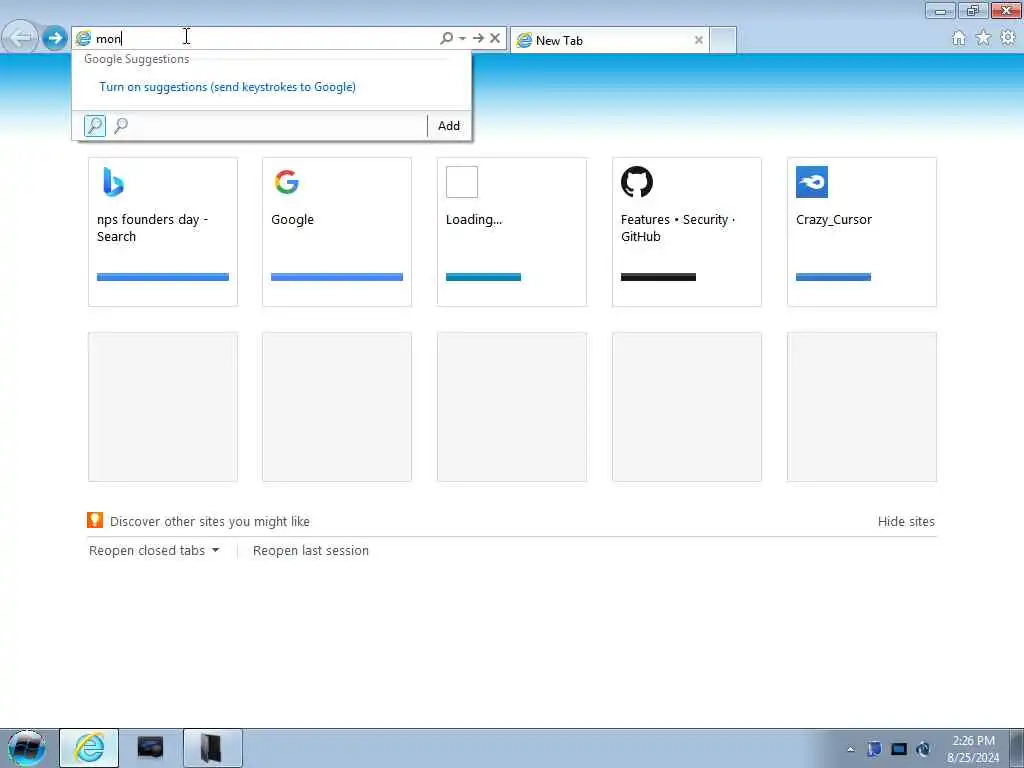Viewport: 1024px width, 768px height.
Task: Click the orange lightbulb discover icon
Action: (95, 520)
